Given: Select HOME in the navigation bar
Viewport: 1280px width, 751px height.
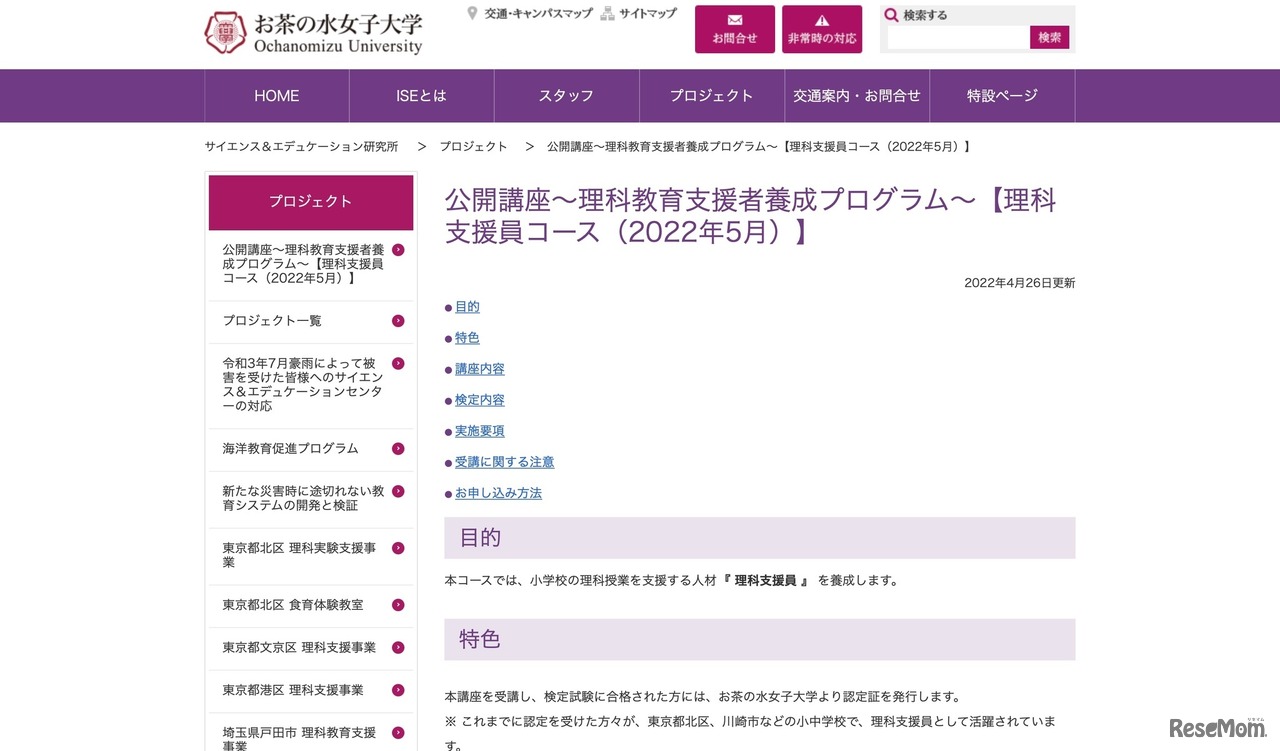Looking at the screenshot, I should (x=276, y=95).
